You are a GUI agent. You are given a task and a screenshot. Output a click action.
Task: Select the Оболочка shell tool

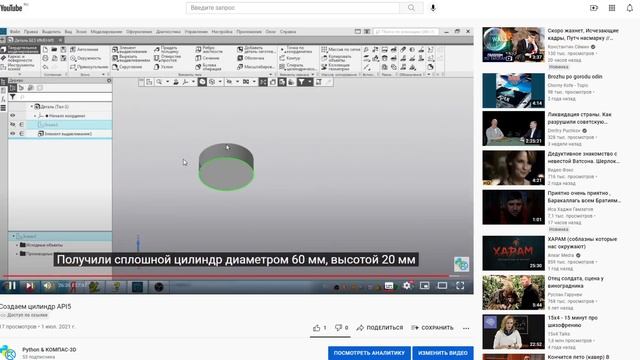(x=251, y=58)
